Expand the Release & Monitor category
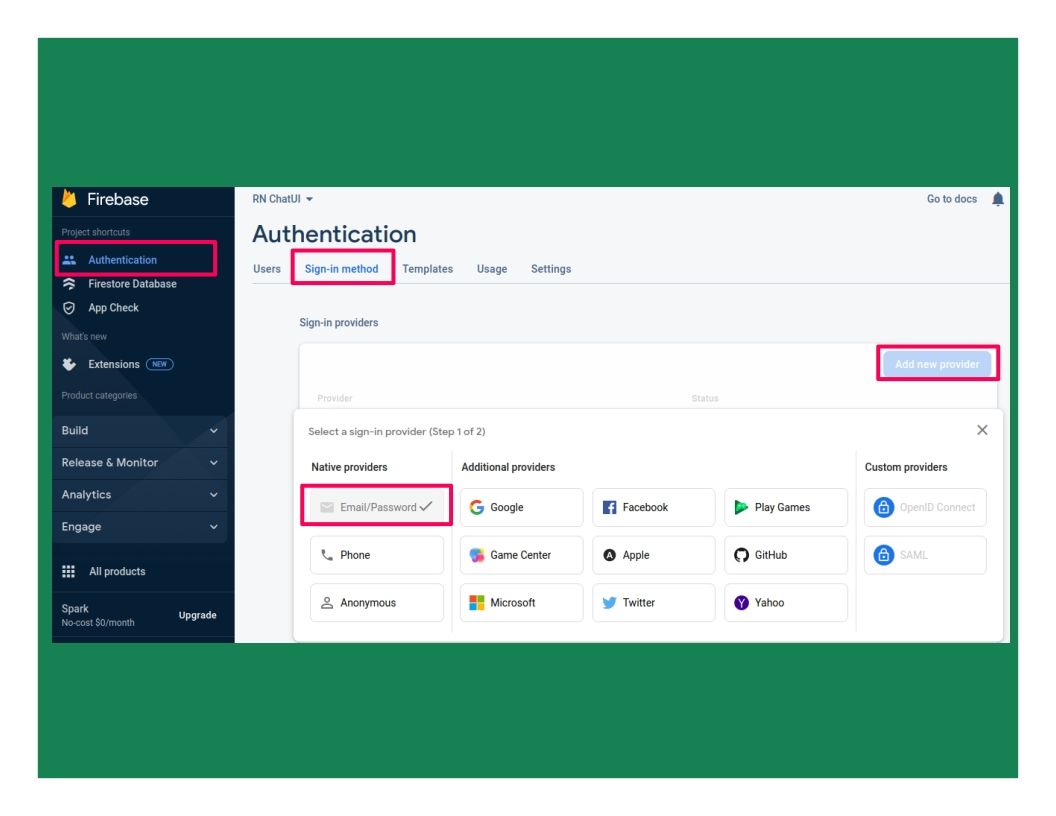 click(x=139, y=463)
